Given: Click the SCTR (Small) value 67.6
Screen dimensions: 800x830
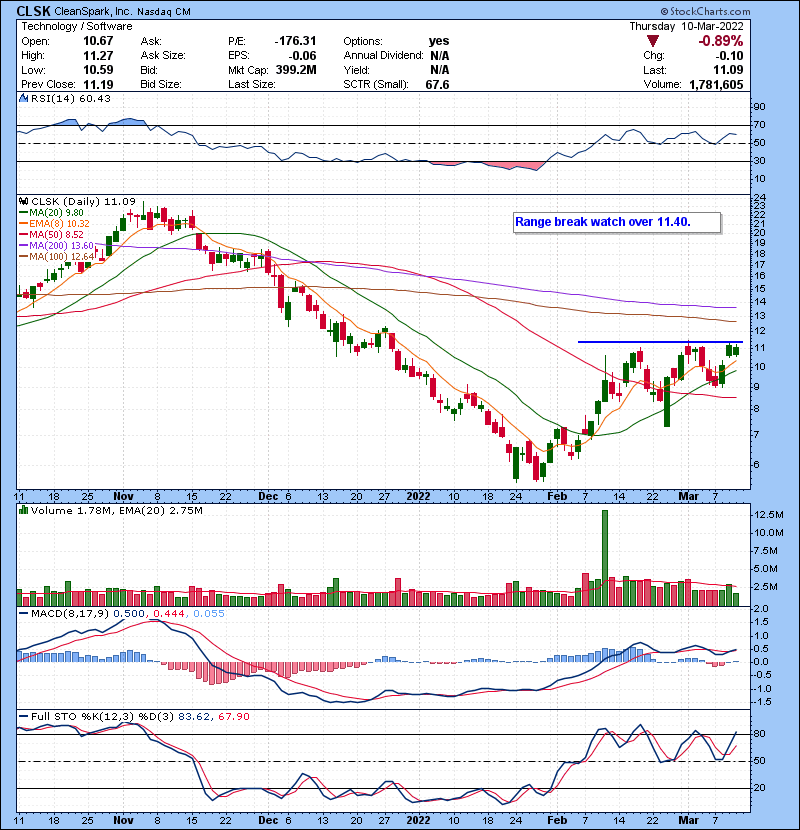Looking at the screenshot, I should [437, 85].
